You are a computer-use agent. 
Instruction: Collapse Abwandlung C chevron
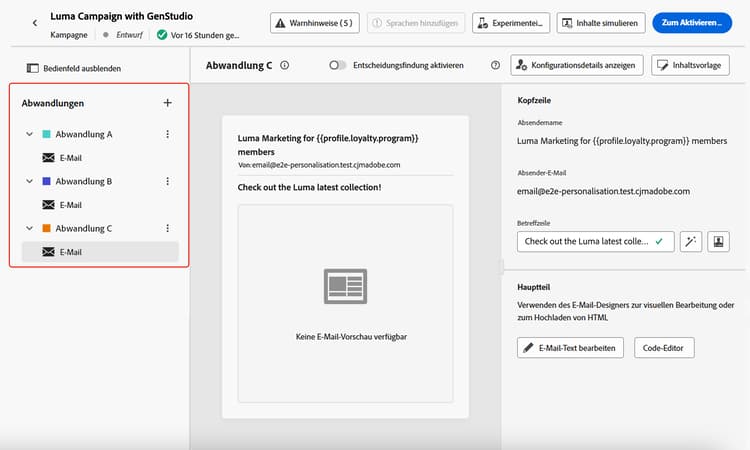tap(30, 228)
